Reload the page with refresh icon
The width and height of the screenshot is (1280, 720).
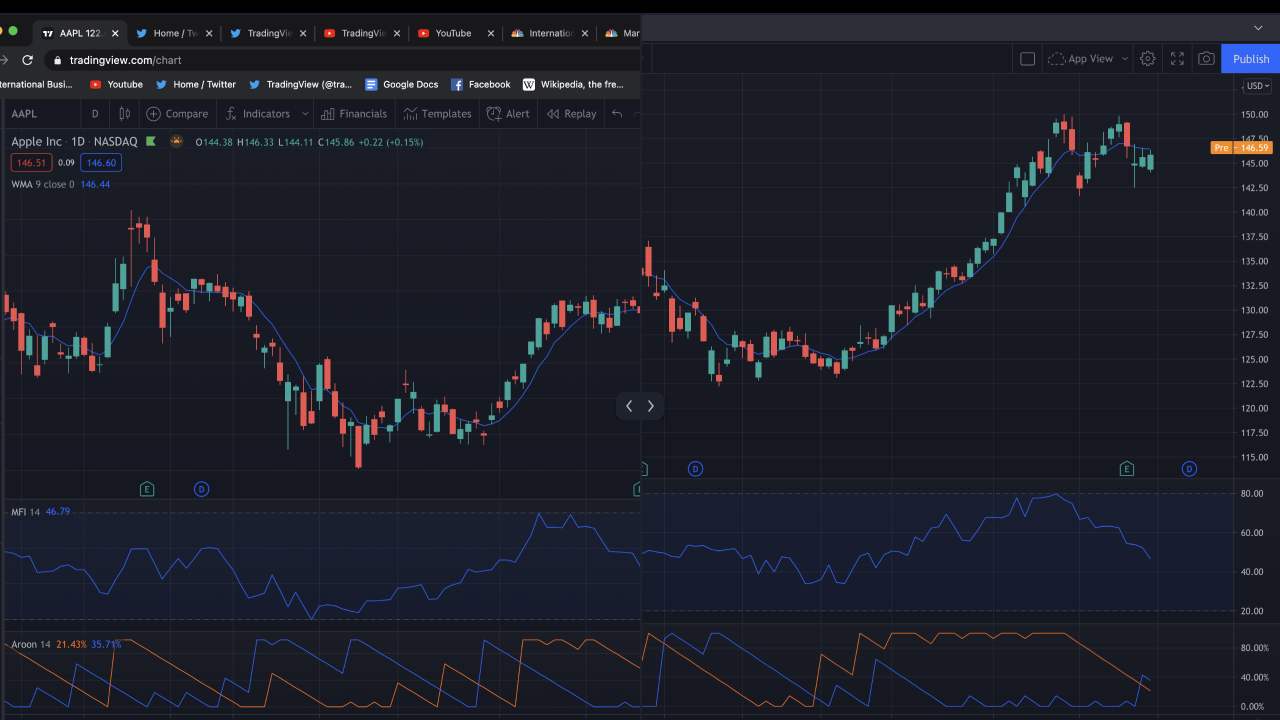27,60
